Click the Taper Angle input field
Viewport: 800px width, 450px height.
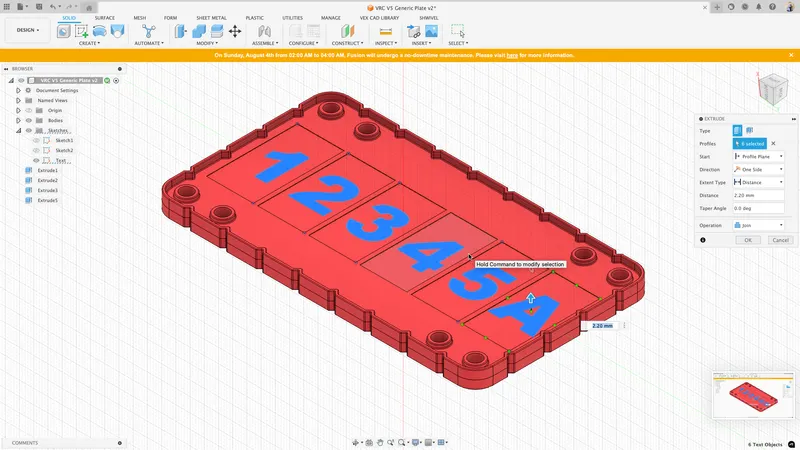tap(758, 208)
